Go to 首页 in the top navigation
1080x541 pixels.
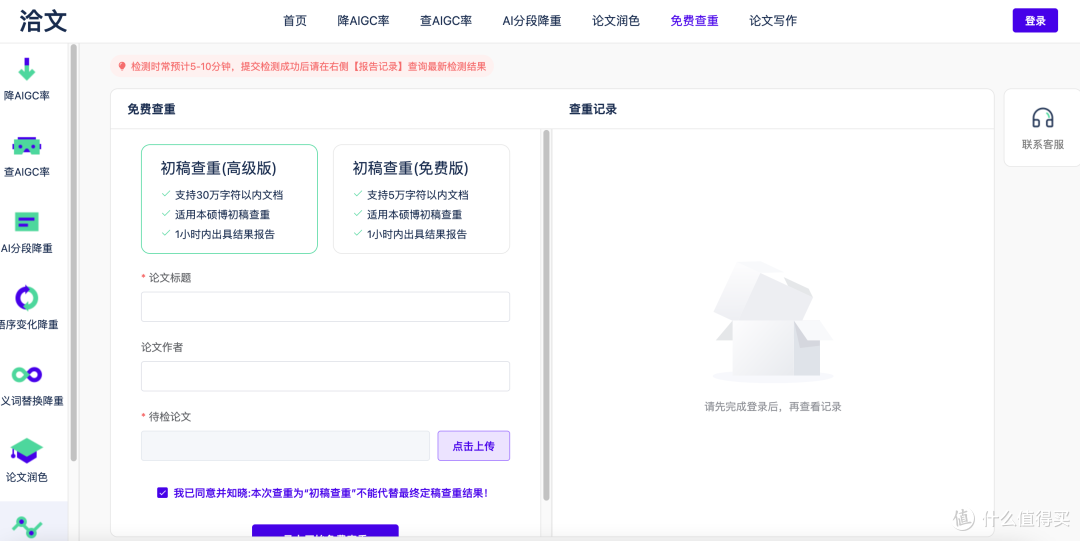[295, 21]
